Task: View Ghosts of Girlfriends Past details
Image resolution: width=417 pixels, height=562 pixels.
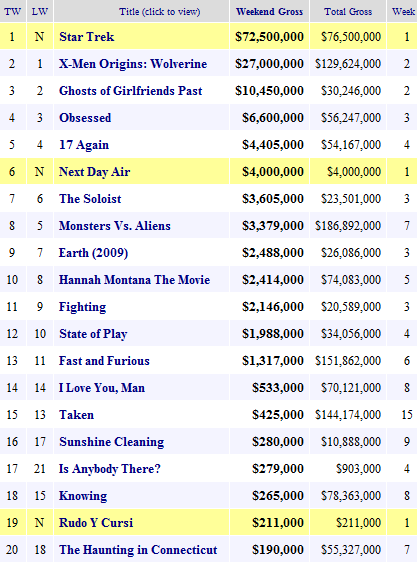Action: (x=131, y=91)
